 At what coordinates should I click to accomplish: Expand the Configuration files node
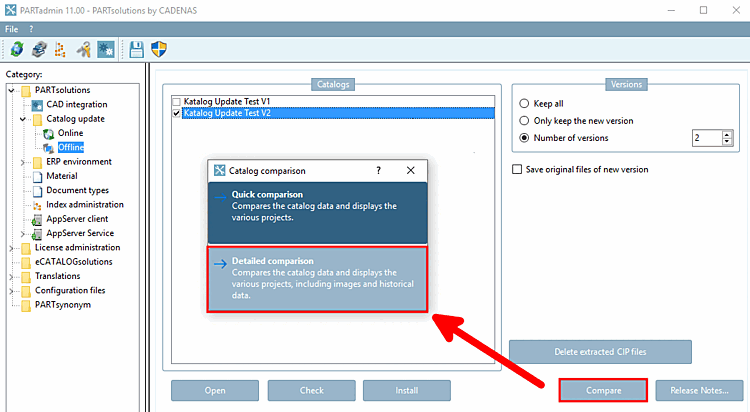11,291
